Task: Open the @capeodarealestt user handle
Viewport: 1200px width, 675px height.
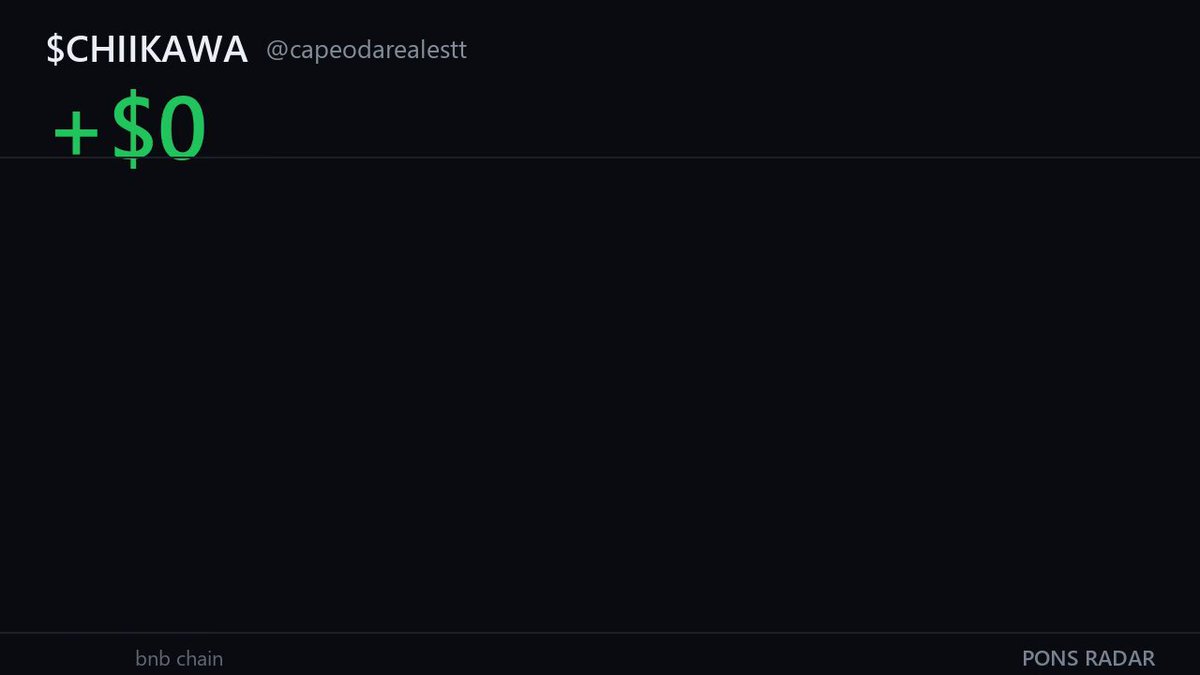Action: pyautogui.click(x=367, y=50)
